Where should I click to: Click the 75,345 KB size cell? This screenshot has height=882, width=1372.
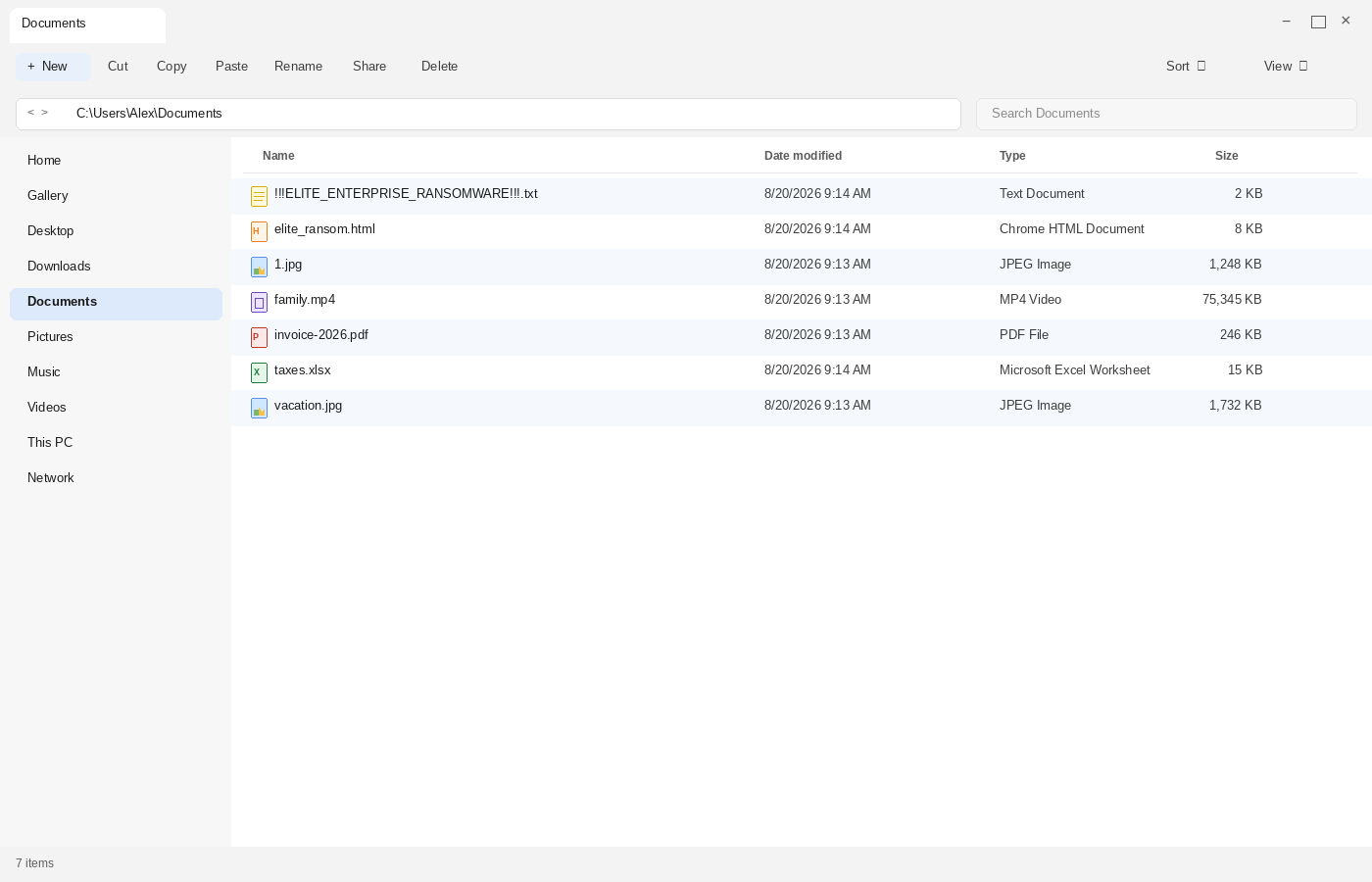pos(1232,300)
